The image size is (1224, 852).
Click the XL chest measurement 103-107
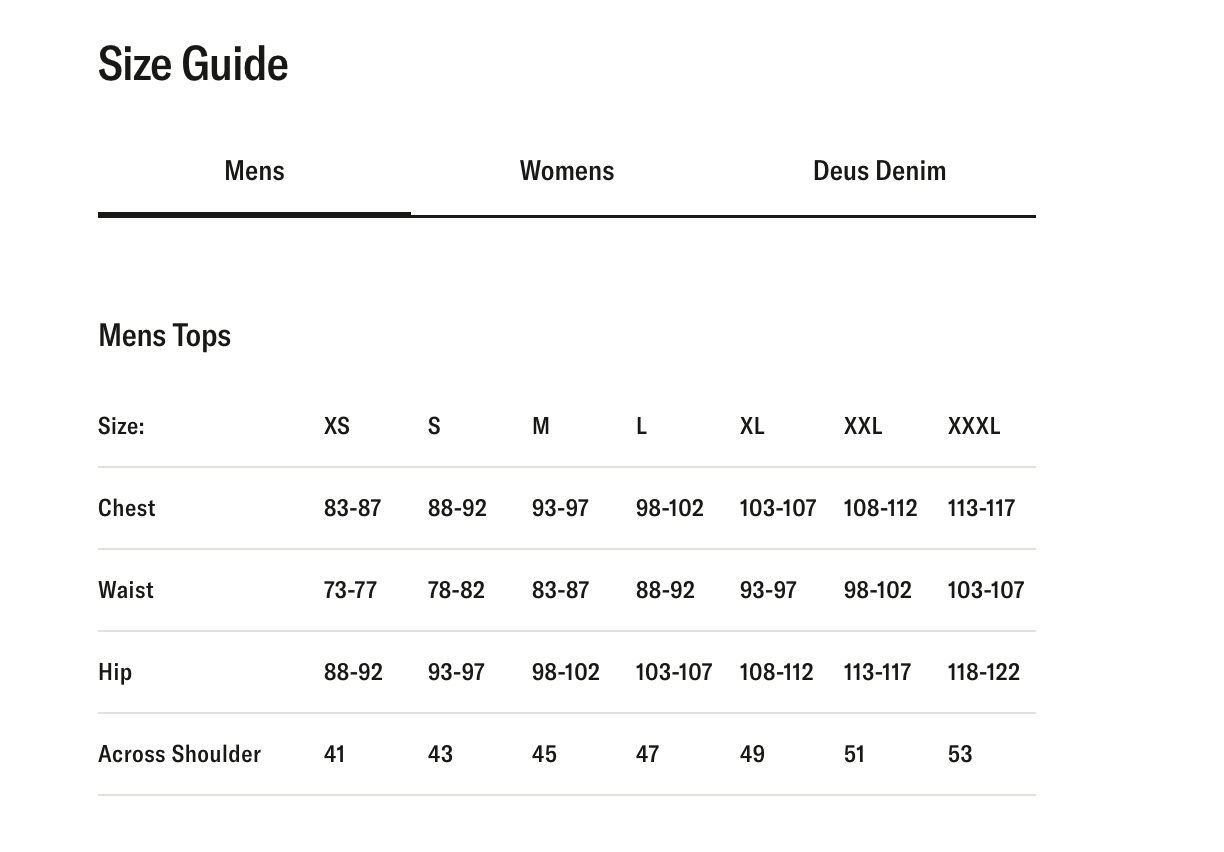click(x=777, y=508)
